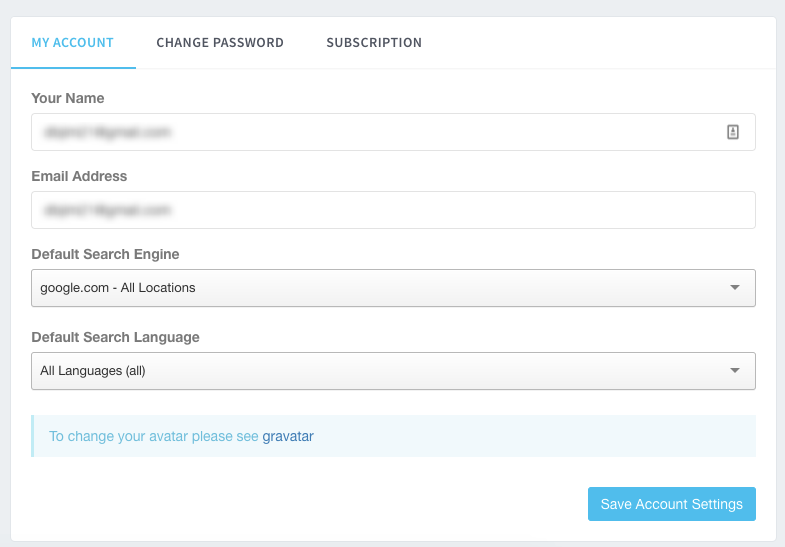
Task: Click the "To change your avatar please see" text
Action: coord(154,436)
